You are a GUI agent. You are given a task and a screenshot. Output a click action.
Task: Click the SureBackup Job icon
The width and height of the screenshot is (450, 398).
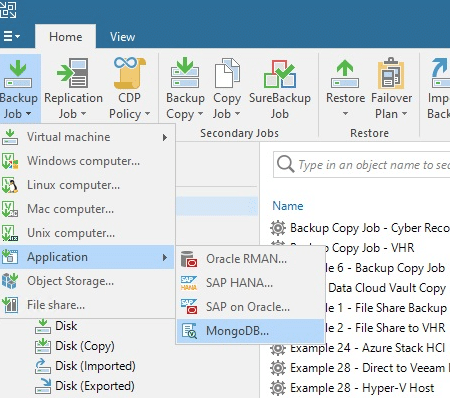(x=280, y=74)
